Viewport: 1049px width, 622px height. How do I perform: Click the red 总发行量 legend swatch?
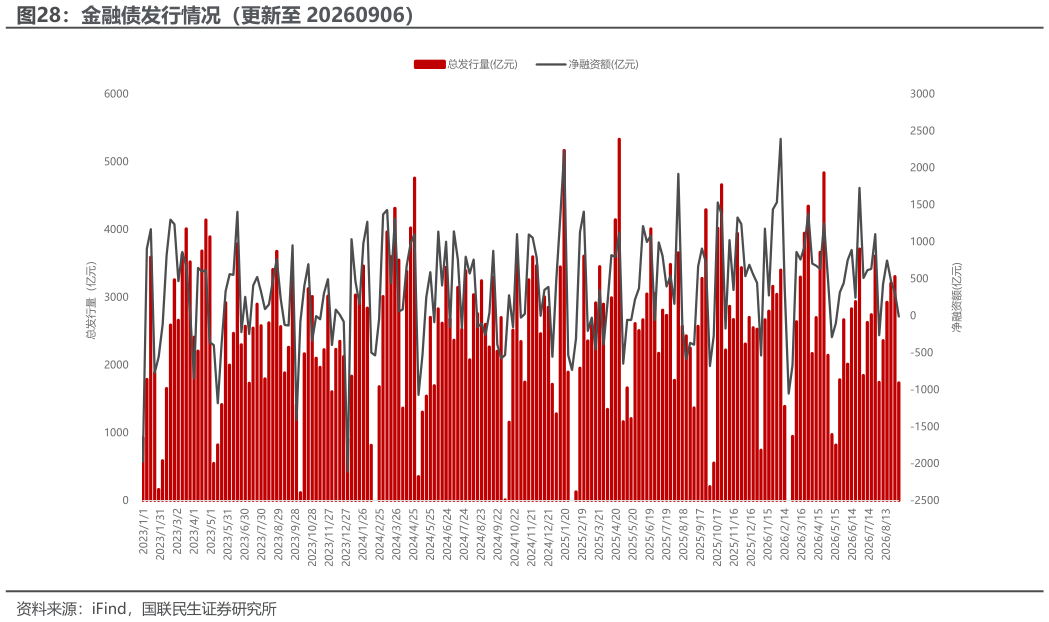(x=430, y=64)
